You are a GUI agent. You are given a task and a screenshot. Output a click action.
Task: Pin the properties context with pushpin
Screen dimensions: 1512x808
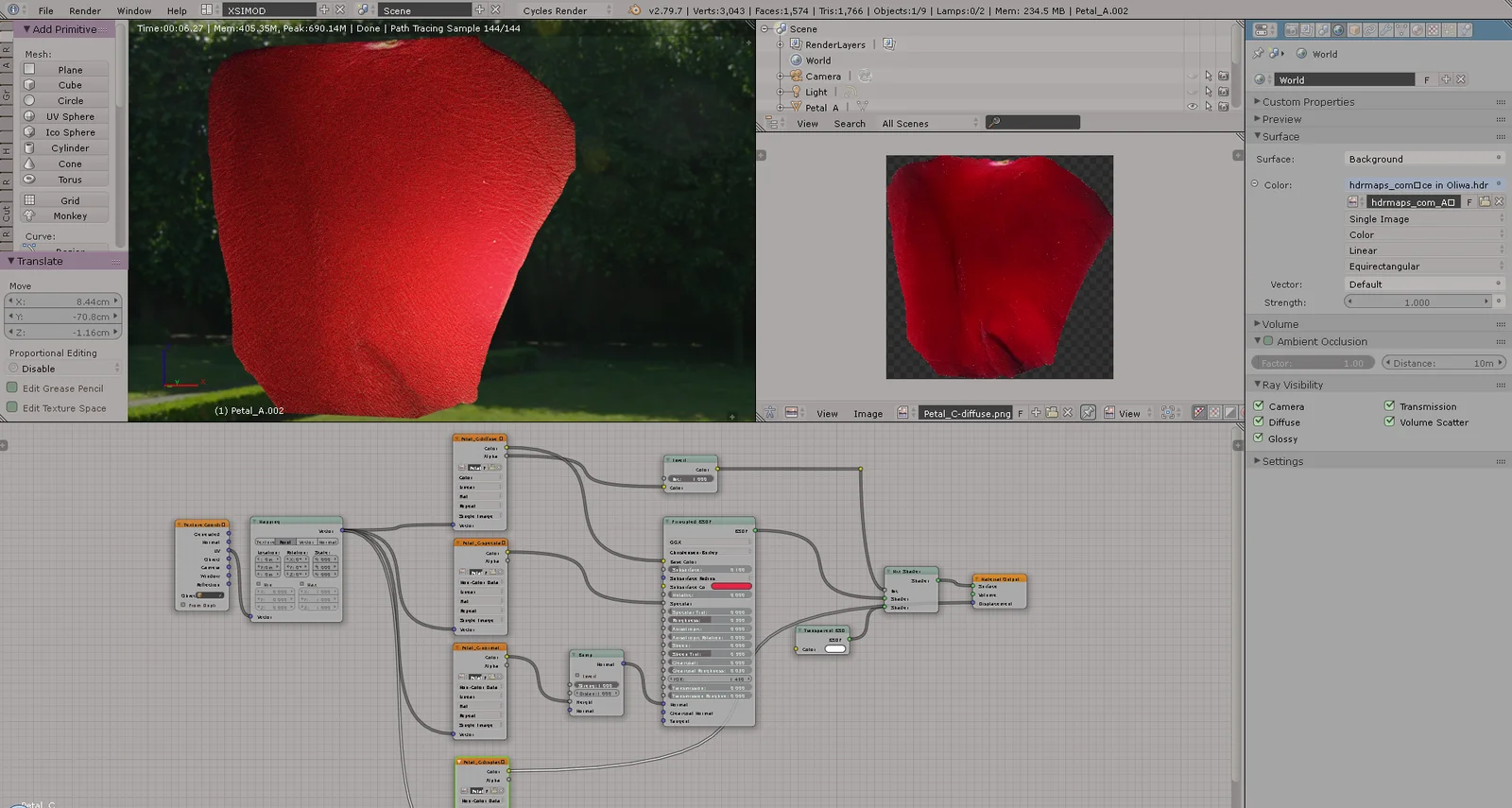[1258, 53]
